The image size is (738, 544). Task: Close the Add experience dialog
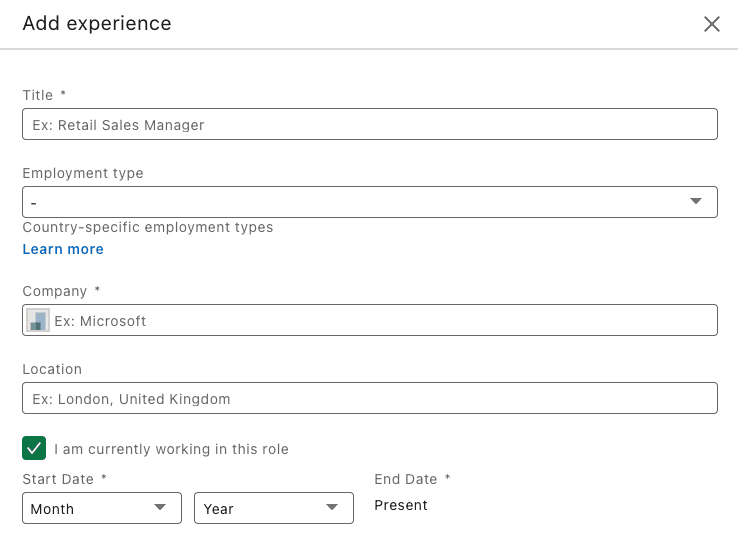click(x=712, y=24)
